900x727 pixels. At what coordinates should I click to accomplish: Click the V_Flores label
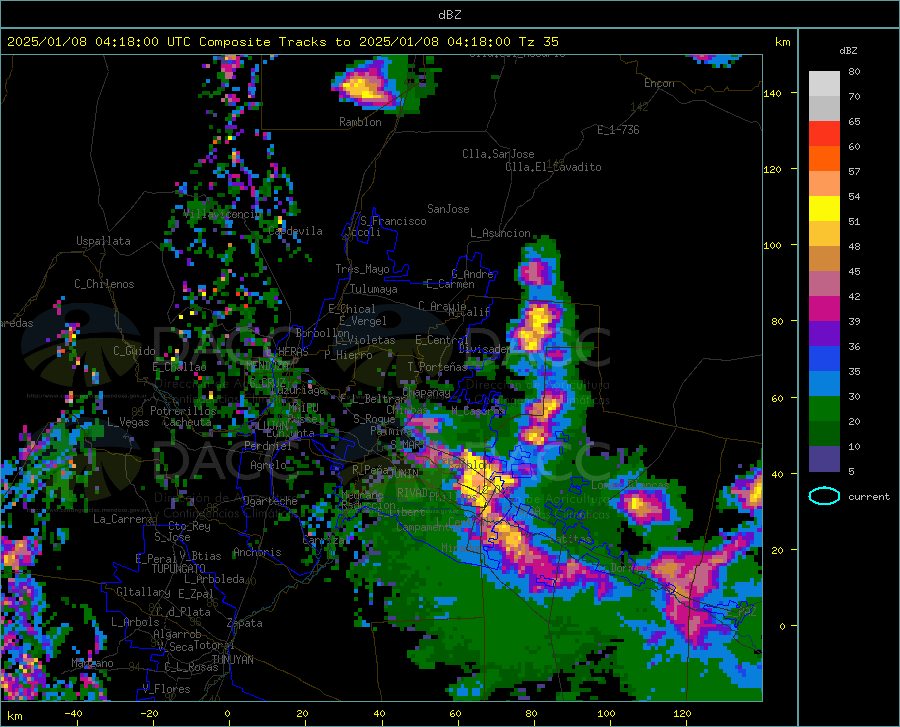pos(166,689)
